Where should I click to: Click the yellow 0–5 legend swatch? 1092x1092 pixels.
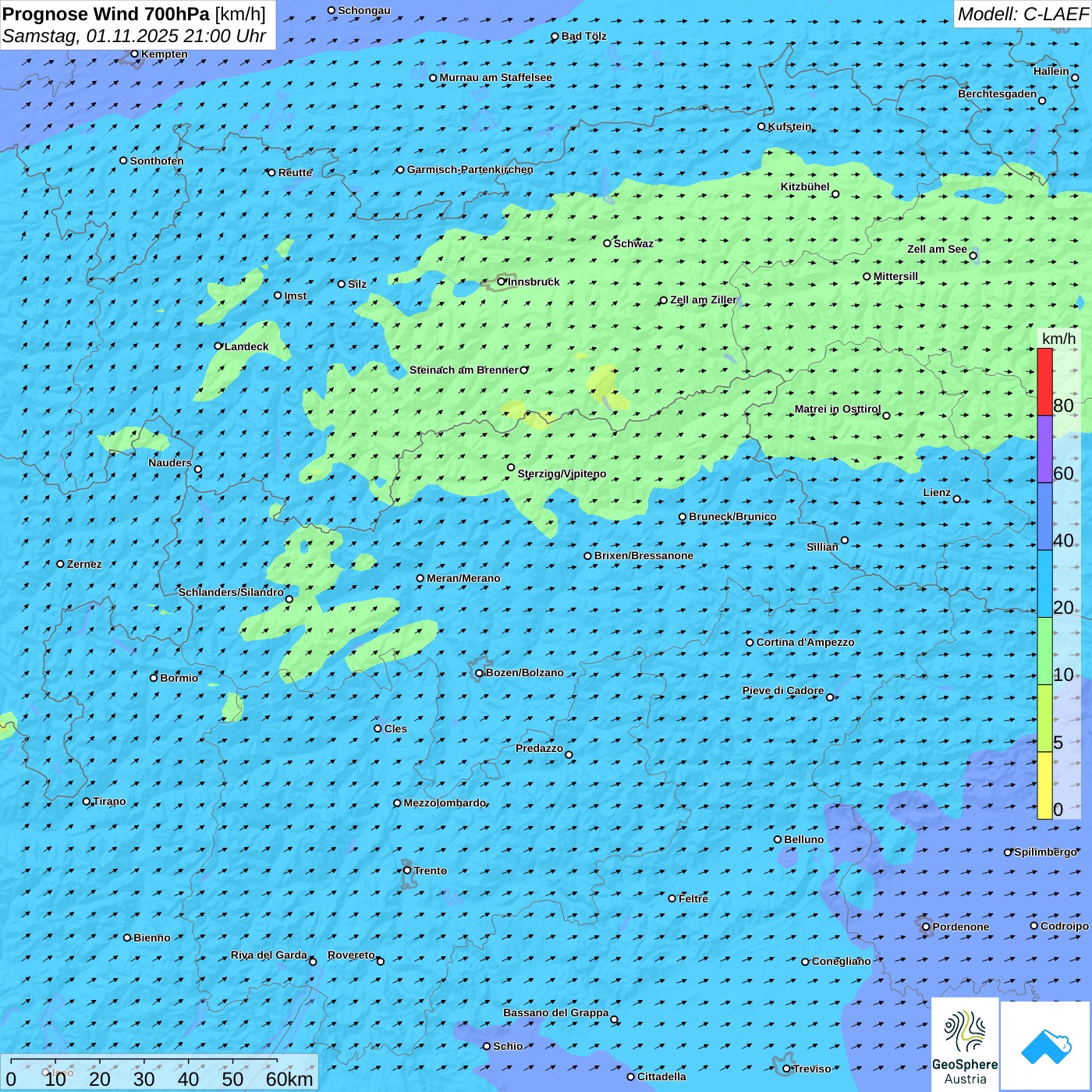coord(1044,785)
